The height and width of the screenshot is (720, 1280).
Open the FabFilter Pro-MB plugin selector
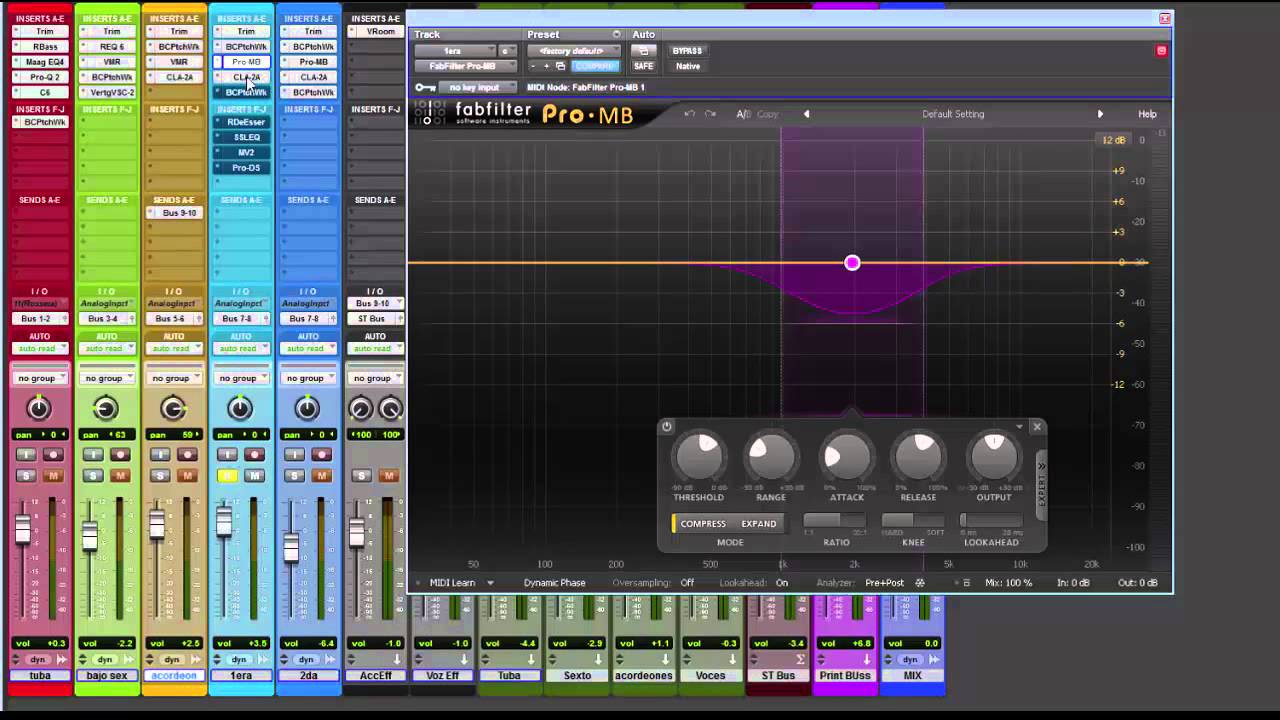(465, 66)
